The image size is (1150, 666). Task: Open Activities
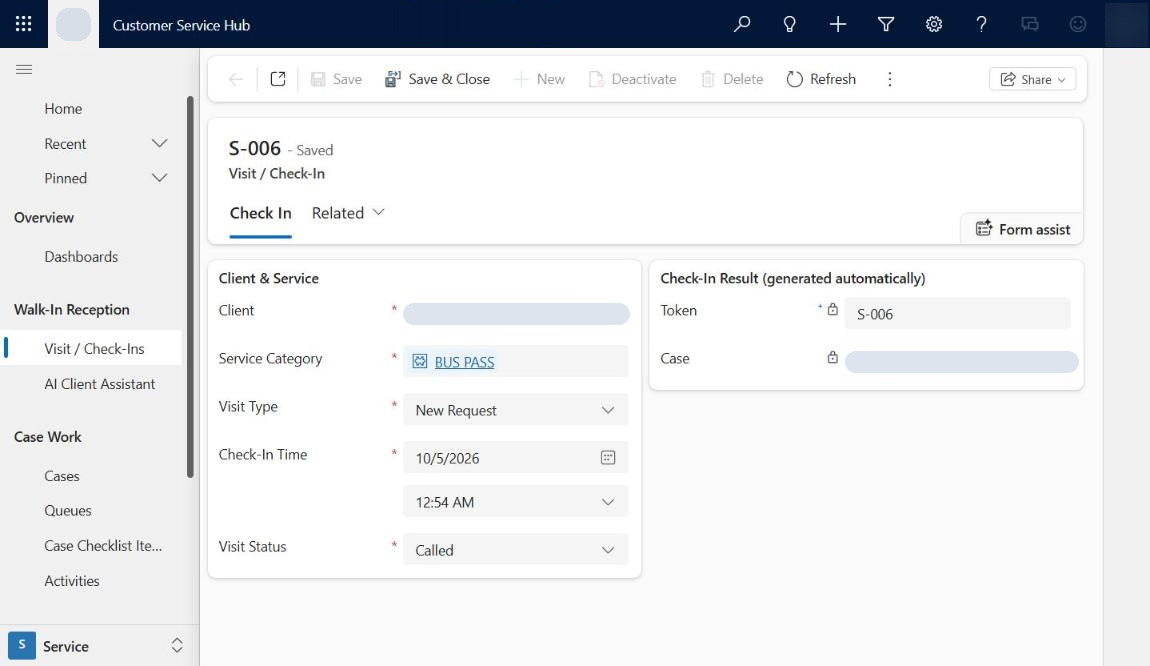click(x=72, y=581)
